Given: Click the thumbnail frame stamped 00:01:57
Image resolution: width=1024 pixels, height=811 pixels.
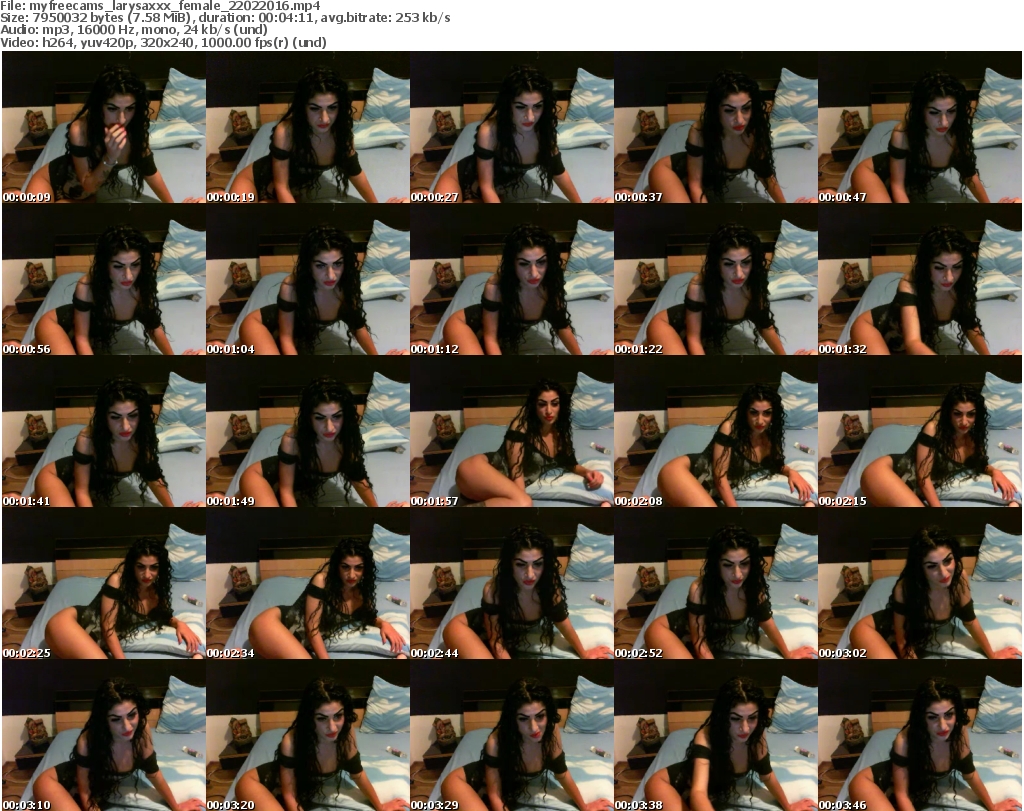Looking at the screenshot, I should click(511, 432).
